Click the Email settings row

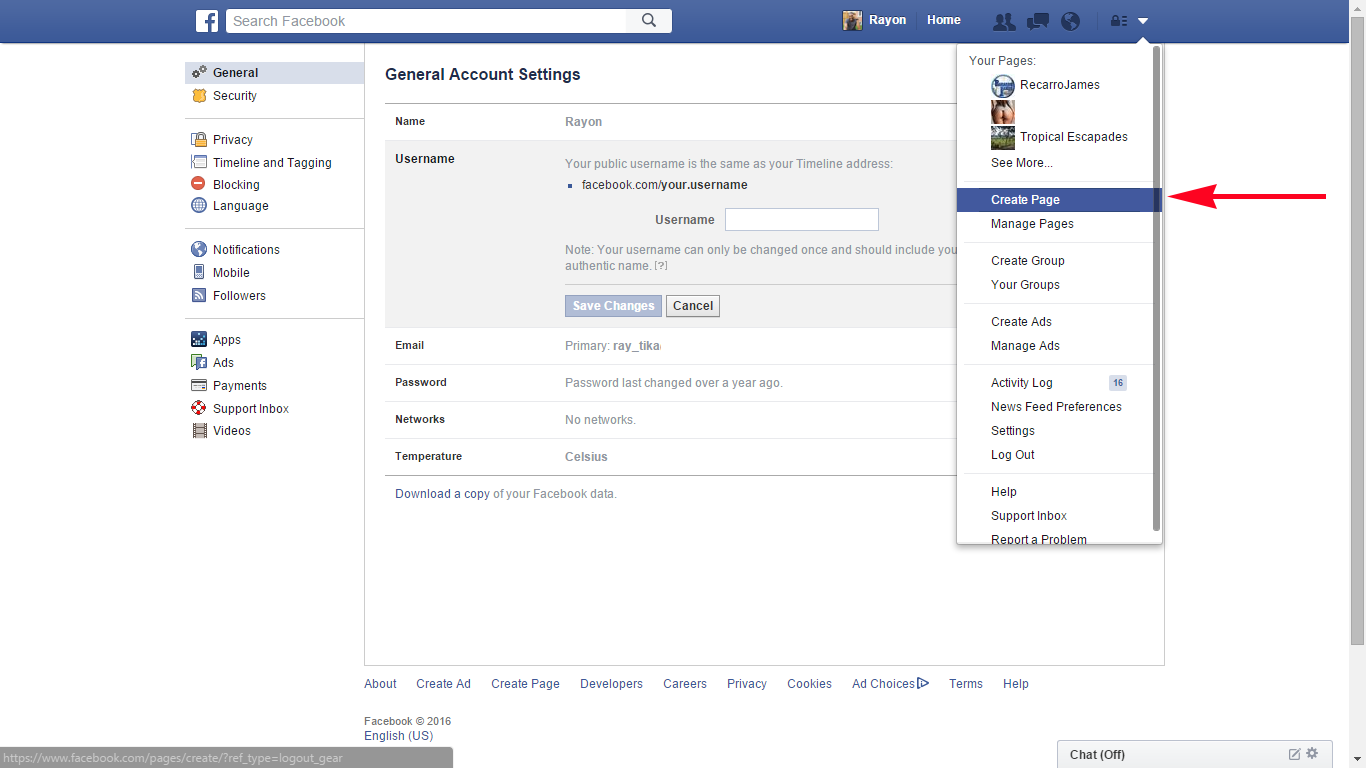point(670,346)
